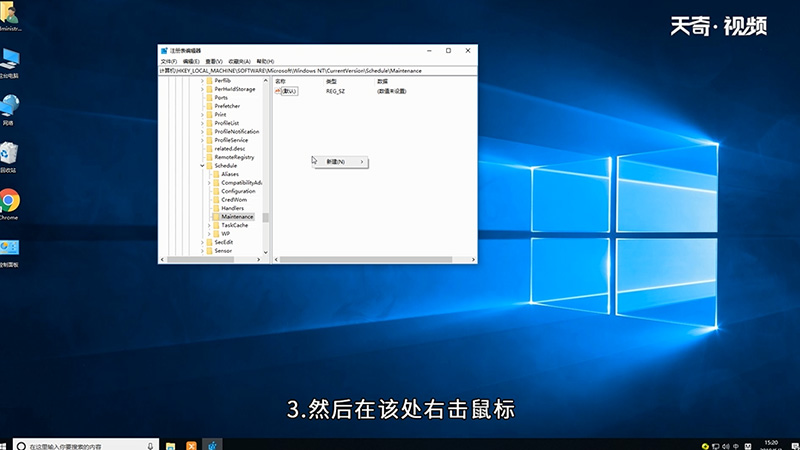
Task: Sort by the 数据 column header
Action: pos(382,81)
